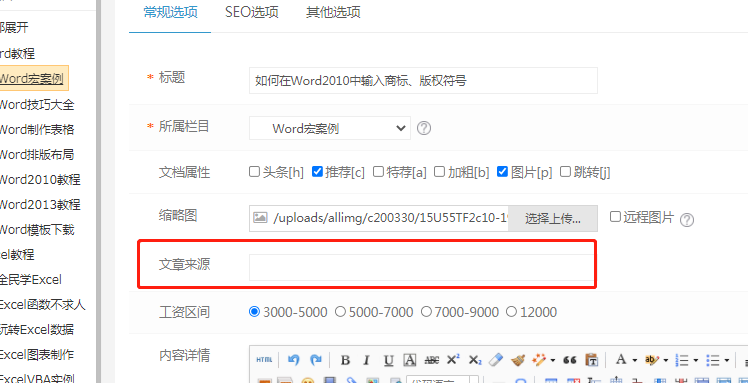Insert an ordered numbered list
Image resolution: width=748 pixels, height=383 pixels.
683,360
